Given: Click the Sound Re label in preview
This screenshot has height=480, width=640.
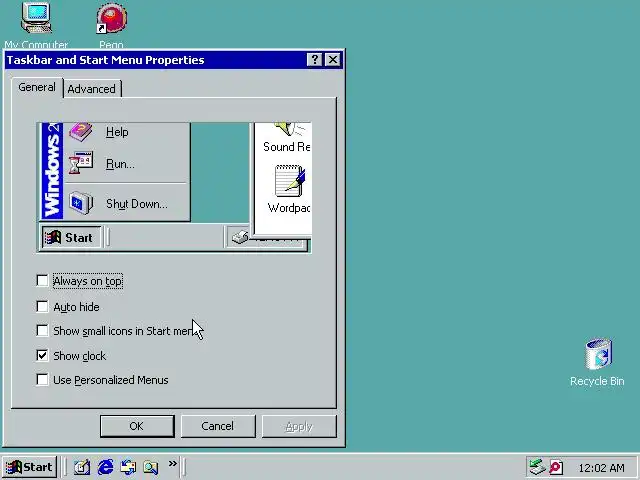Looking at the screenshot, I should tap(287, 147).
